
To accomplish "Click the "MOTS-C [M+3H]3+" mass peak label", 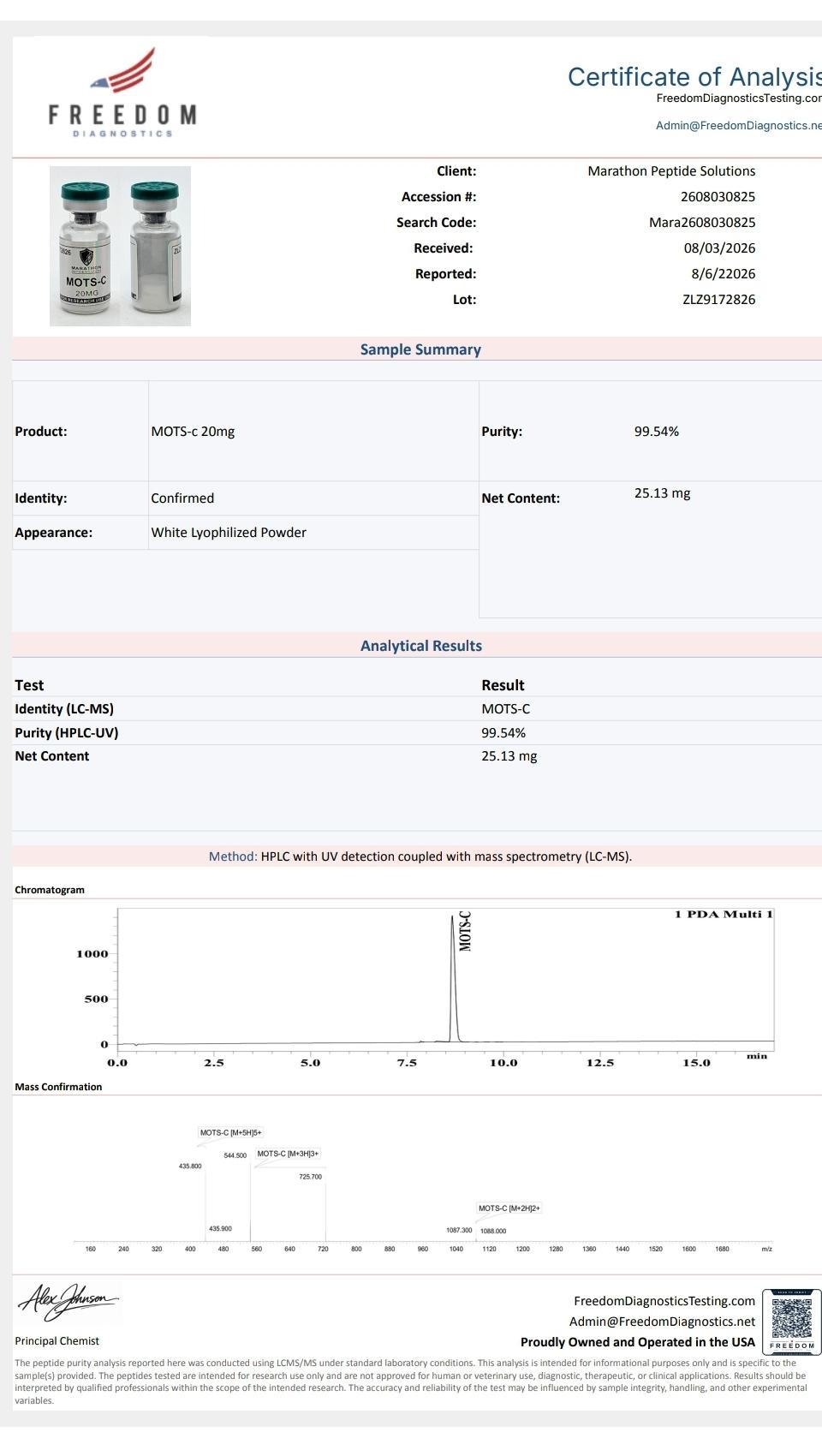I will (x=288, y=1154).
